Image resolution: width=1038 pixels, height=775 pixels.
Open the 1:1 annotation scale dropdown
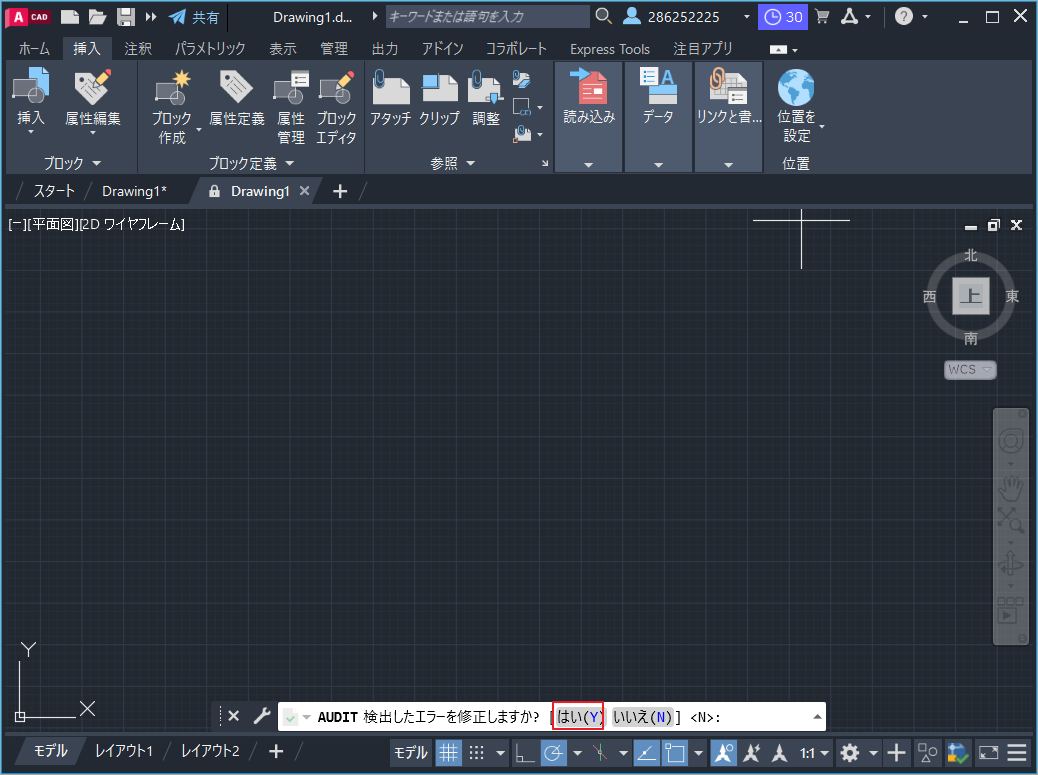pyautogui.click(x=806, y=752)
